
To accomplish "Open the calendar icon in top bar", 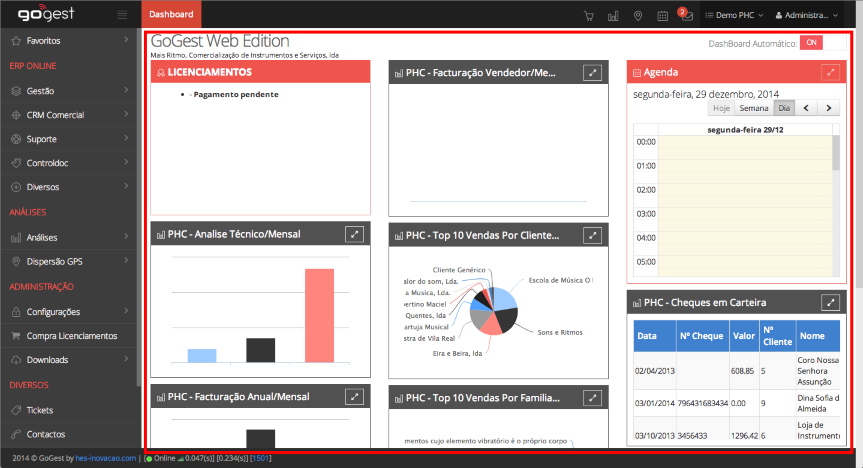I will 663,16.
